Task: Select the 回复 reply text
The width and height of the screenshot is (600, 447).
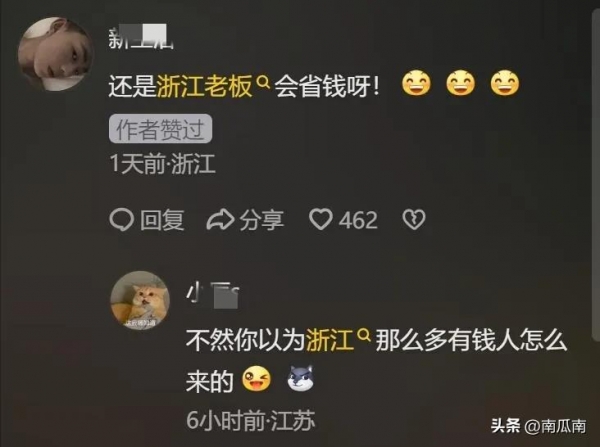Action: pos(162,220)
